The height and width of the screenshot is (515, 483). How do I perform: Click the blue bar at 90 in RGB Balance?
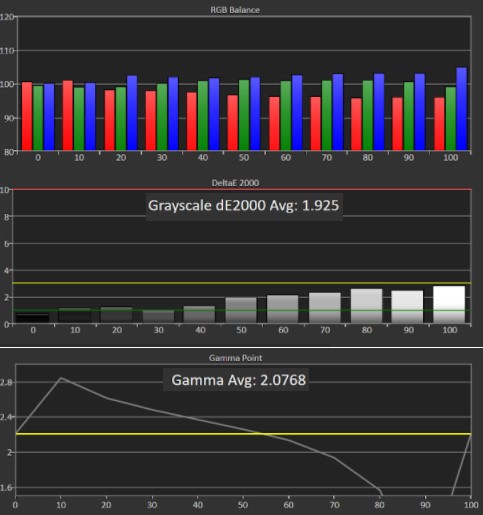[420, 112]
